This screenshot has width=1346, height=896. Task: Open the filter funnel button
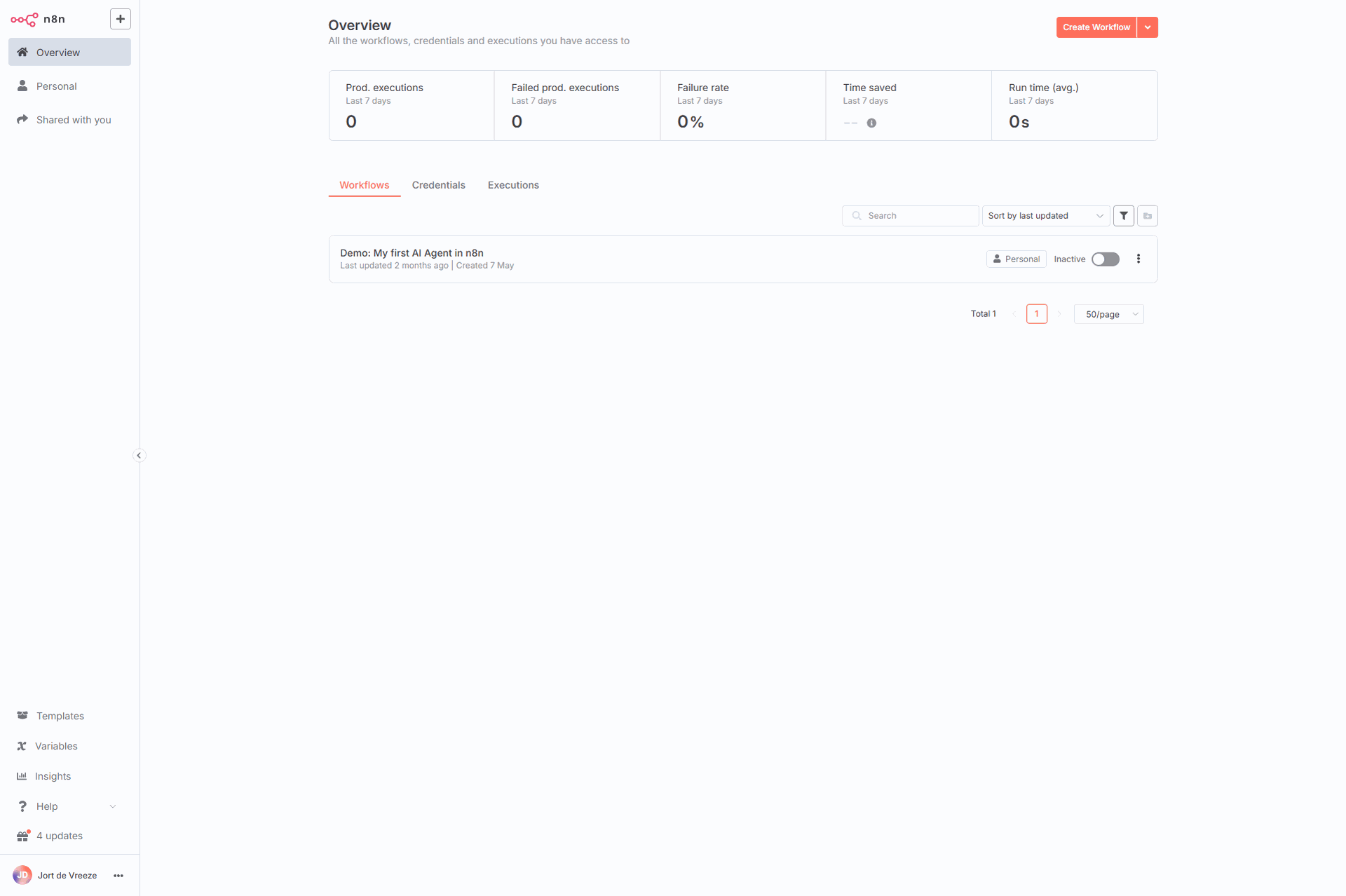[x=1124, y=216]
